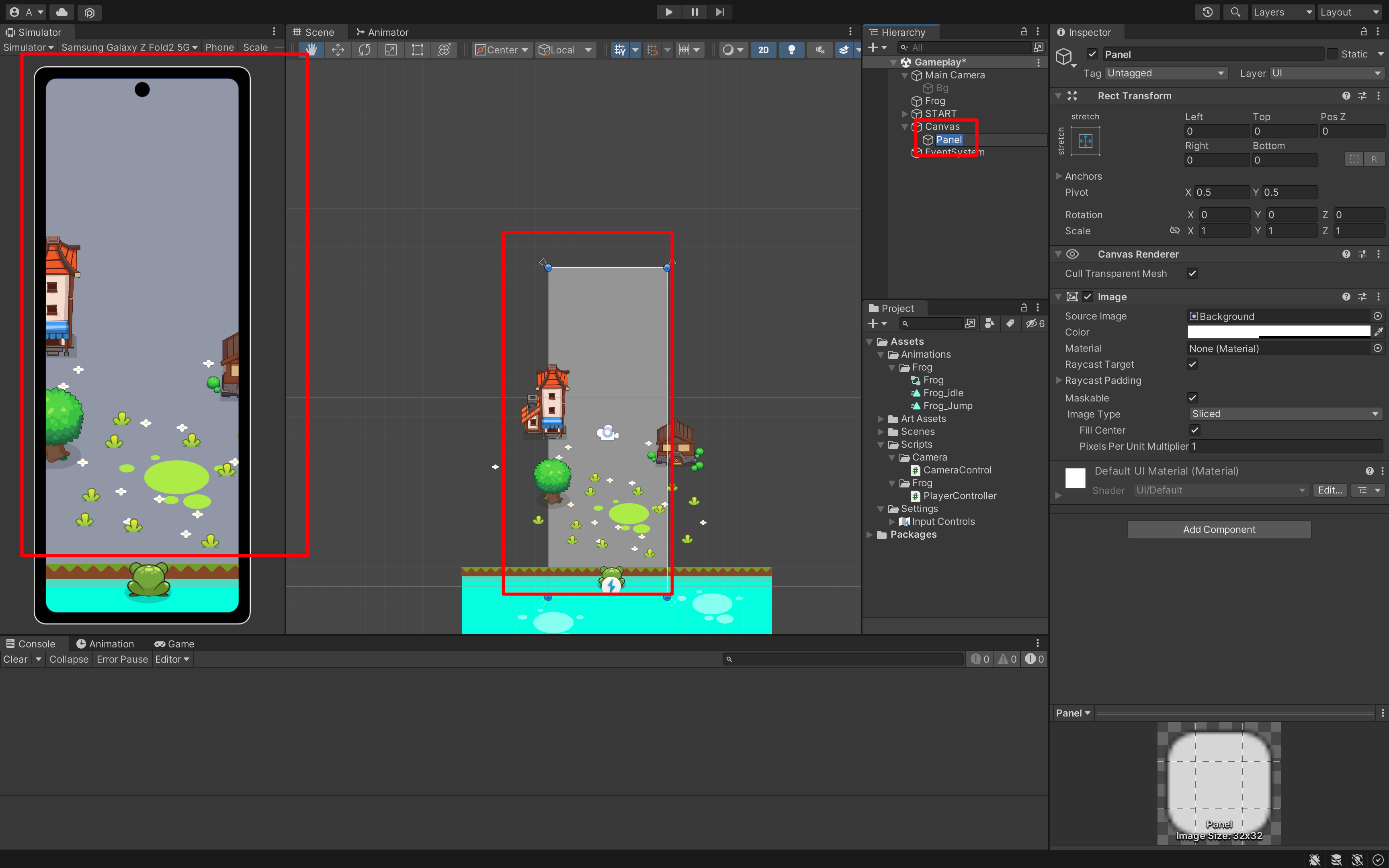Screen dimensions: 1389x868
Task: Toggle the Fill Center checkbox
Action: (x=1195, y=430)
